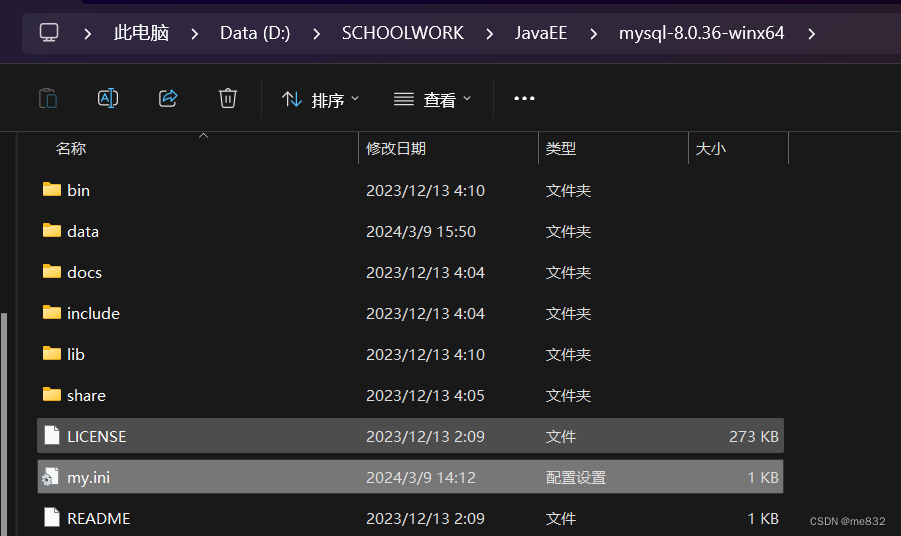The width and height of the screenshot is (901, 536).
Task: Navigate to Data (D:) in the breadcrumb
Action: click(255, 33)
